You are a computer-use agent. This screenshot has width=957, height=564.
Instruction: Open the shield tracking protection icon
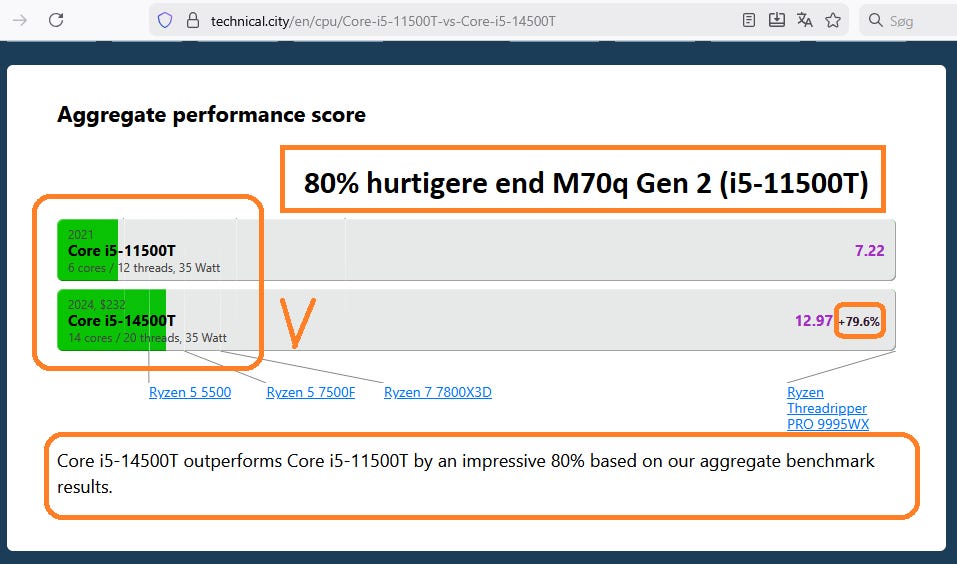[165, 20]
